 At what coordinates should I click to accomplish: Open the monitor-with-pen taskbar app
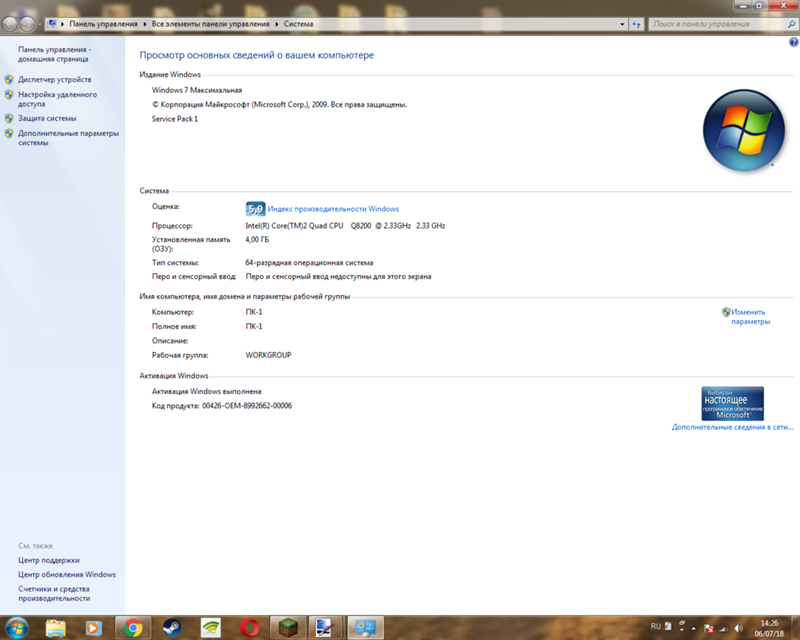coord(324,628)
